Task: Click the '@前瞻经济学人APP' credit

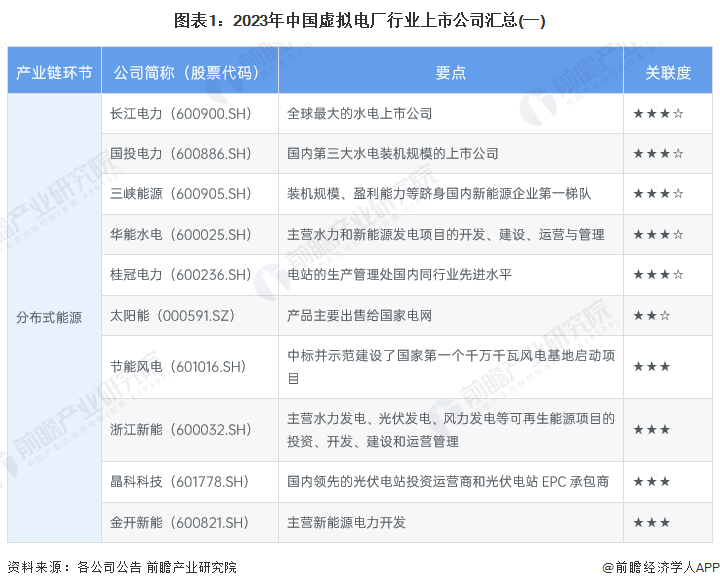Action: [660, 567]
